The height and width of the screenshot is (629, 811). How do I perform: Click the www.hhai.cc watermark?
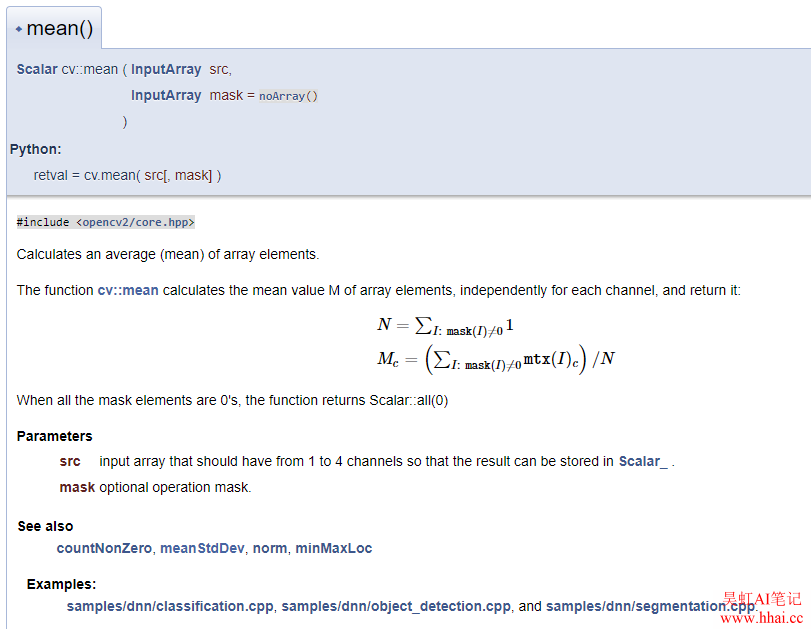[x=762, y=619]
